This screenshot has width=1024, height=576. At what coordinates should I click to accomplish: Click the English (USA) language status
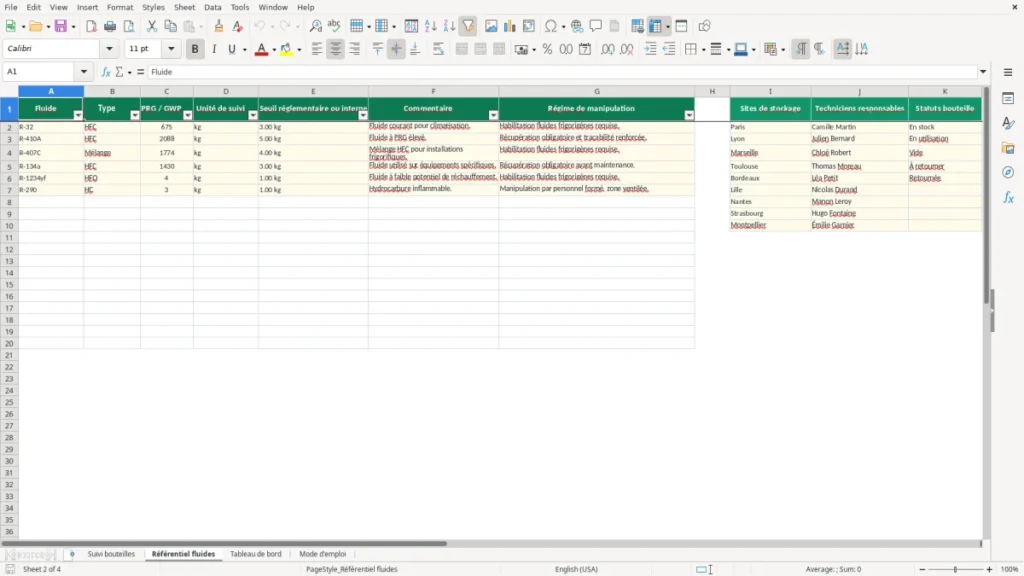pos(576,569)
